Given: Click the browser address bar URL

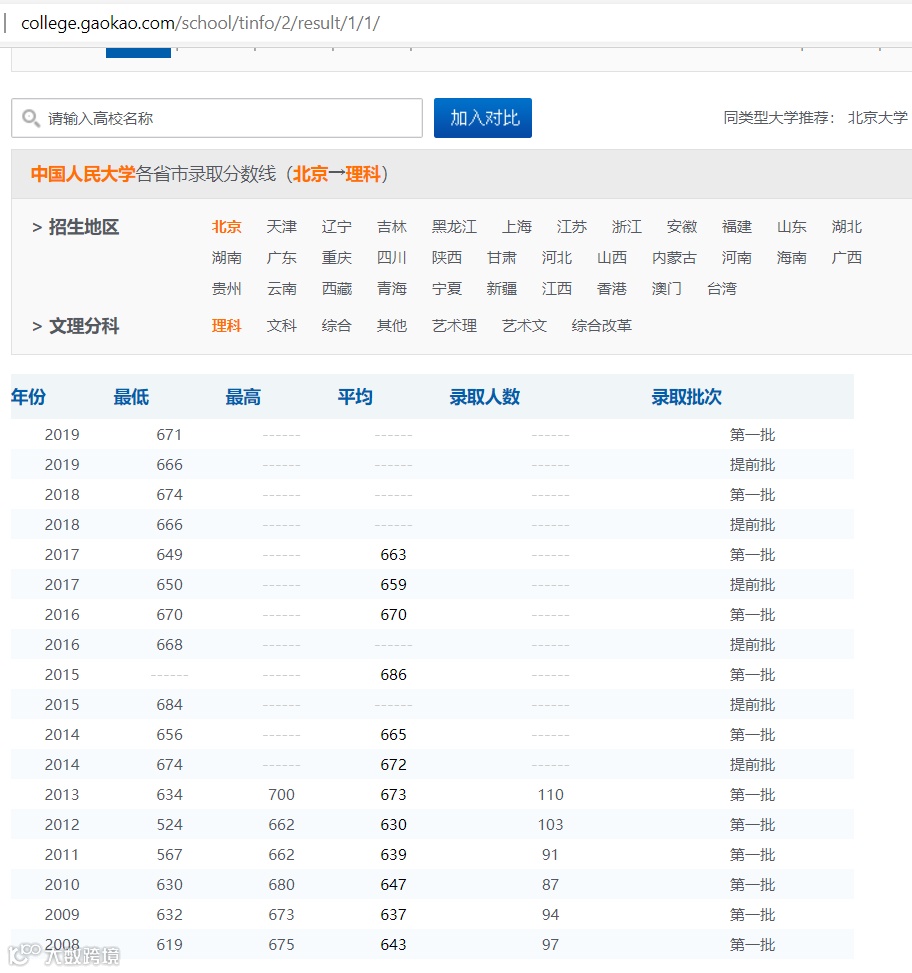Looking at the screenshot, I should click(x=200, y=23).
